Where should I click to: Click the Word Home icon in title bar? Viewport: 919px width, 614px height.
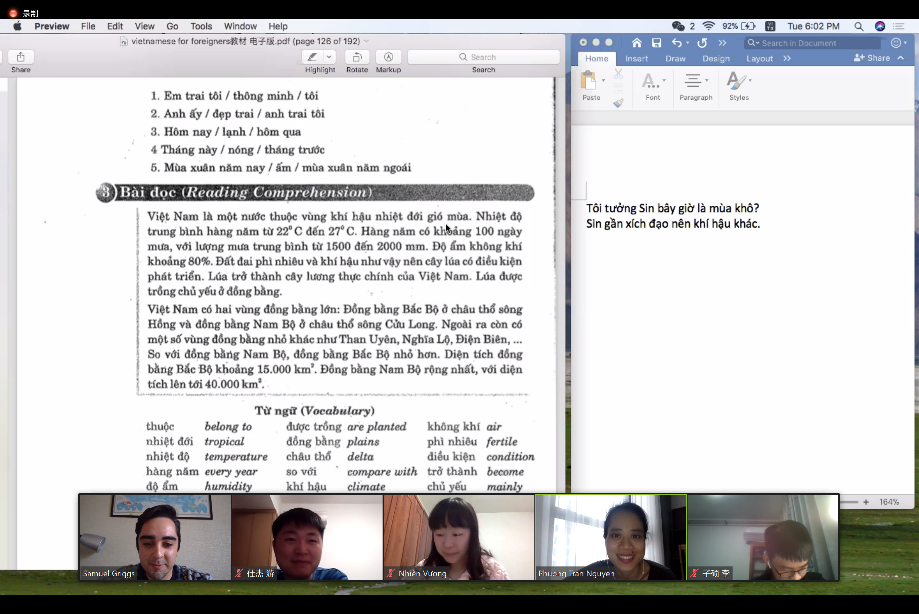(636, 43)
